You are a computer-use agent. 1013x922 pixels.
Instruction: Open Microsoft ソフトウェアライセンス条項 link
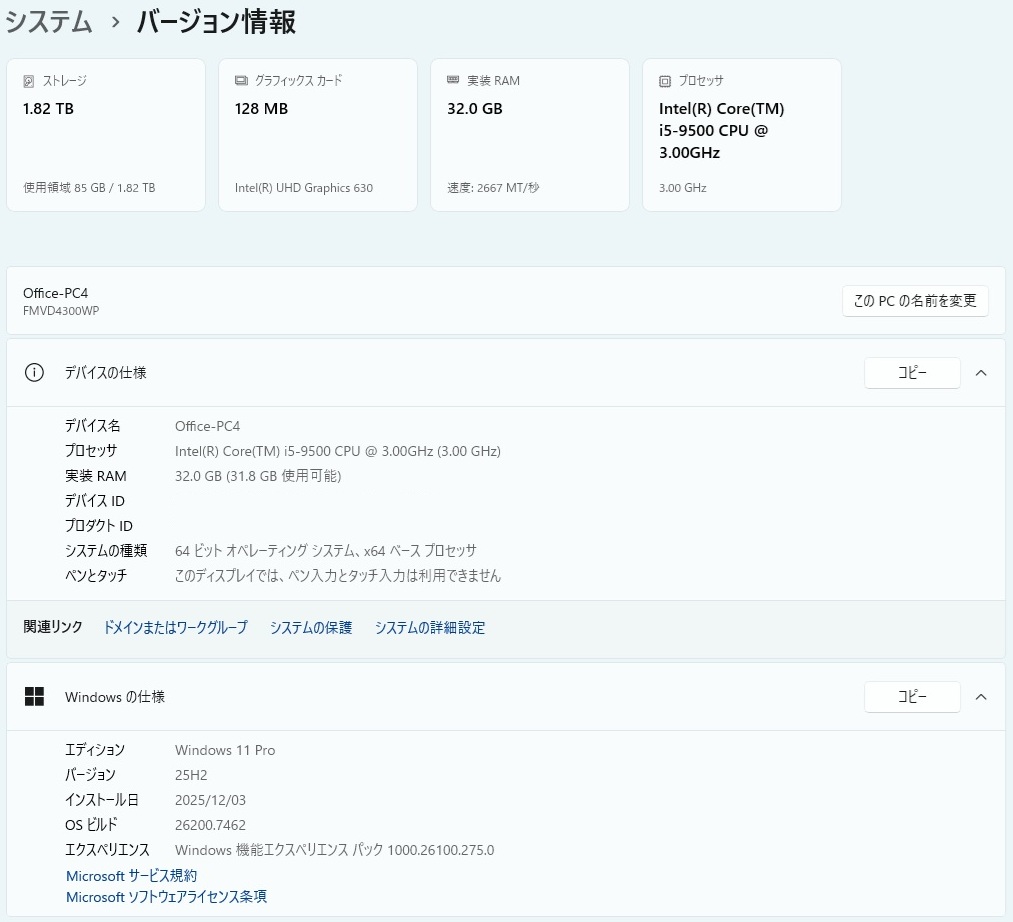pos(166,897)
